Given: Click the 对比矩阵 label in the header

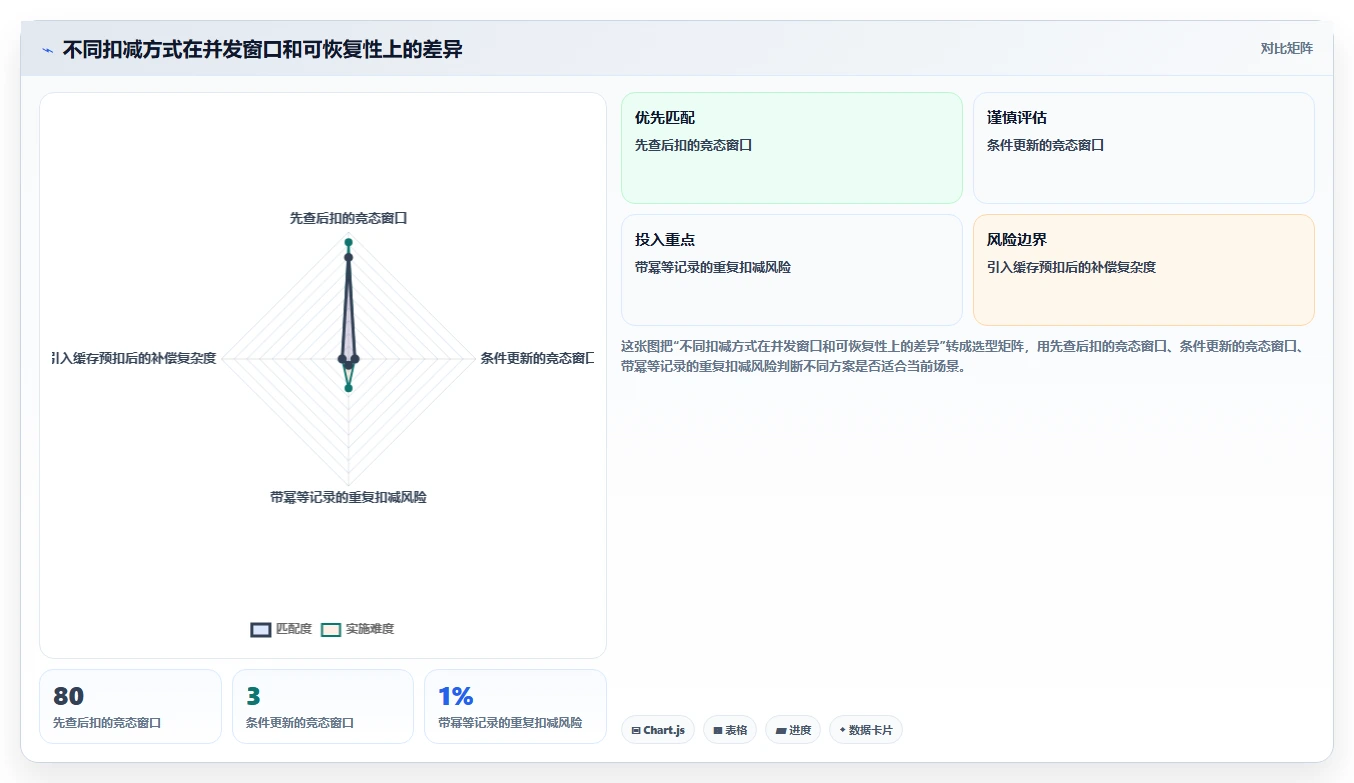Looking at the screenshot, I should (x=1286, y=48).
